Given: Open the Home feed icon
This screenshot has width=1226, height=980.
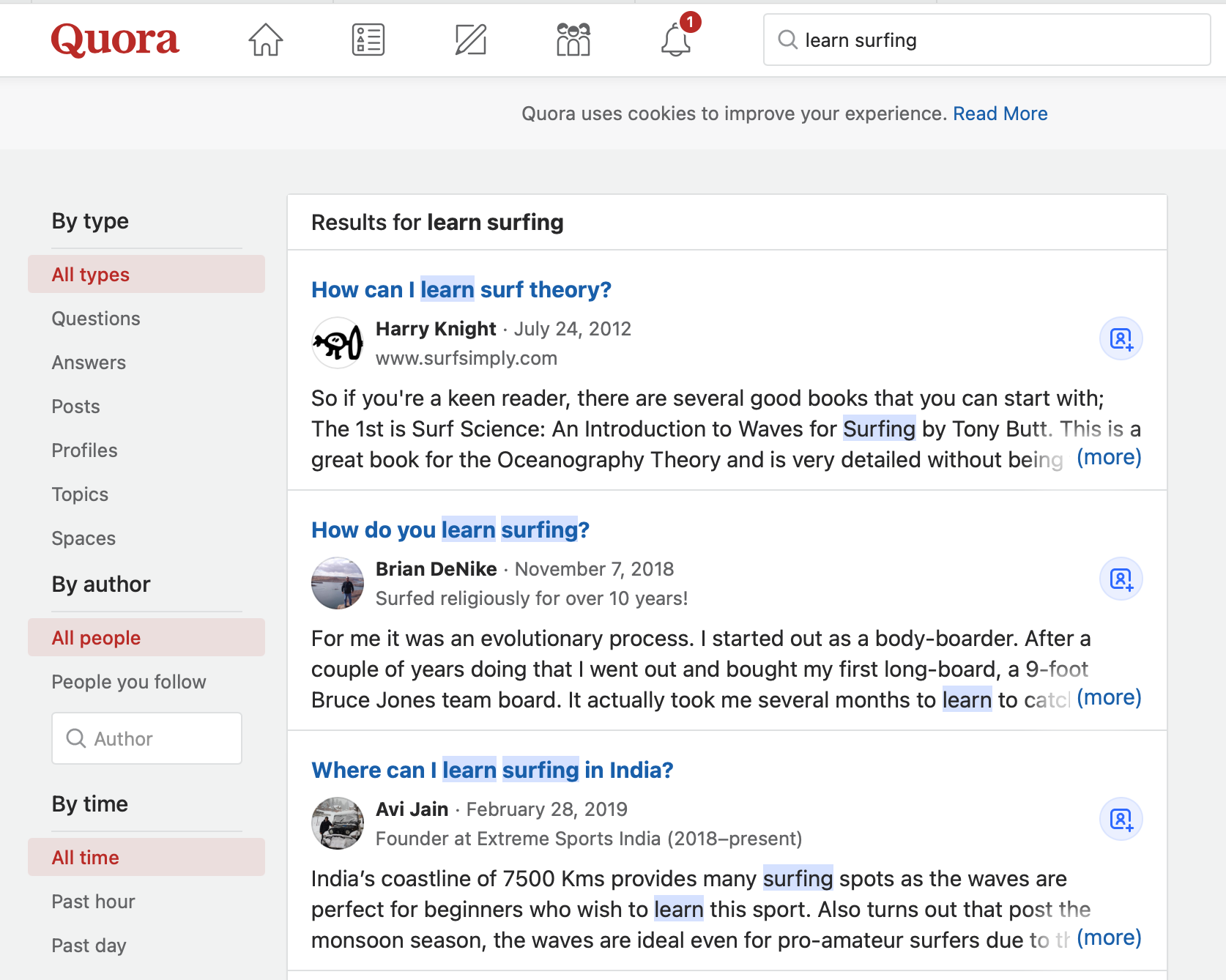Looking at the screenshot, I should pyautogui.click(x=265, y=40).
